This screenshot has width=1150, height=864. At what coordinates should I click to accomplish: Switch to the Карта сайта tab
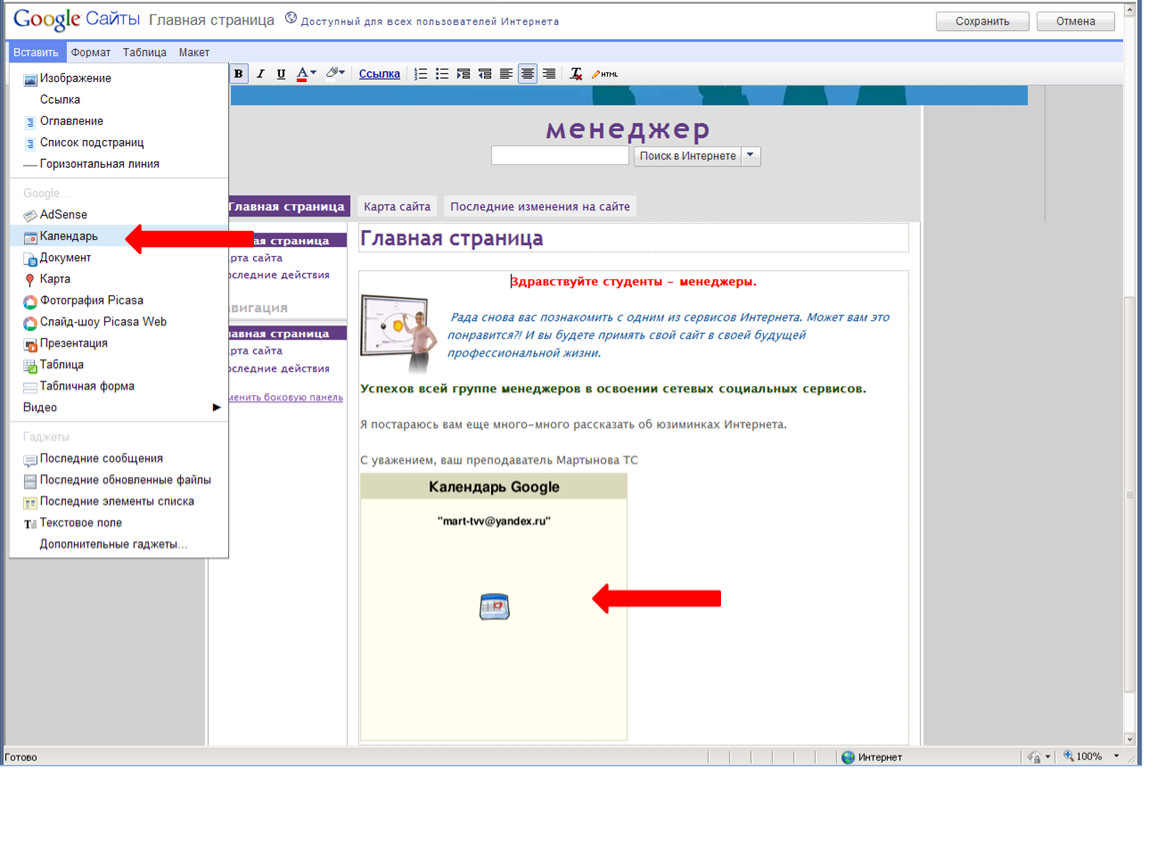point(397,207)
